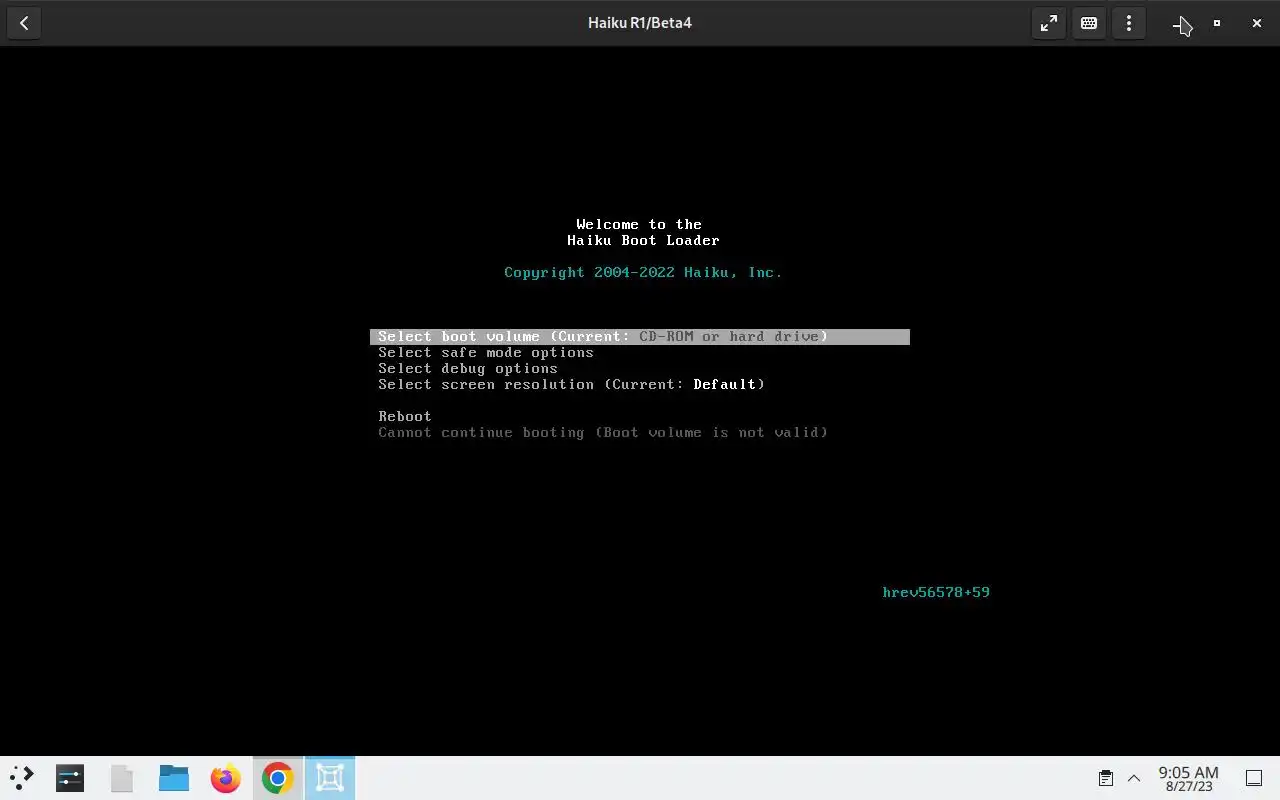The width and height of the screenshot is (1280, 800).
Task: Expand hidden system tray icons
Action: coord(1134,778)
